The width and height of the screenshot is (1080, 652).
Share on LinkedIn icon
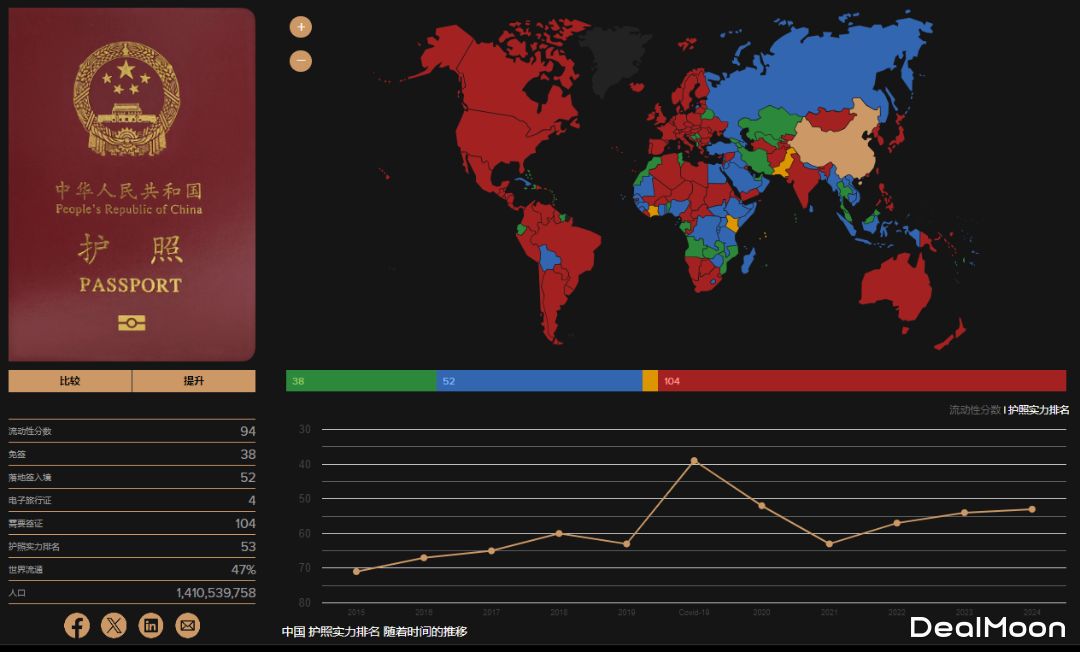[x=151, y=626]
